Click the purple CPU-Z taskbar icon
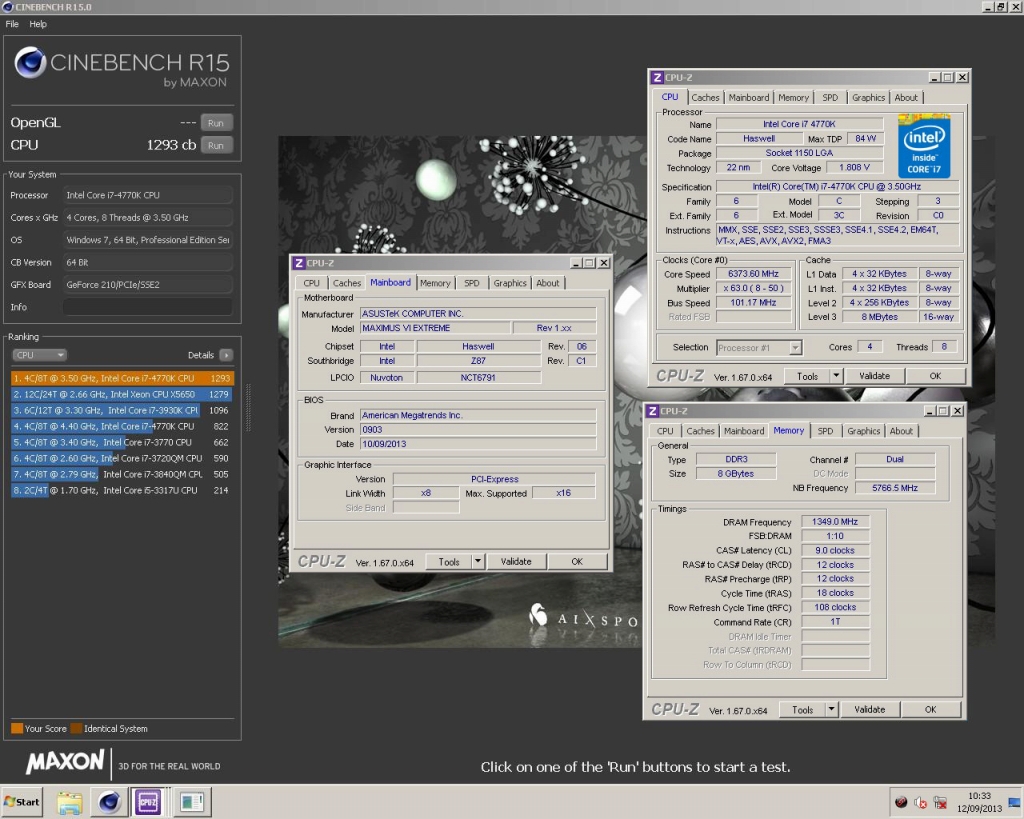The image size is (1024, 819). click(x=149, y=801)
